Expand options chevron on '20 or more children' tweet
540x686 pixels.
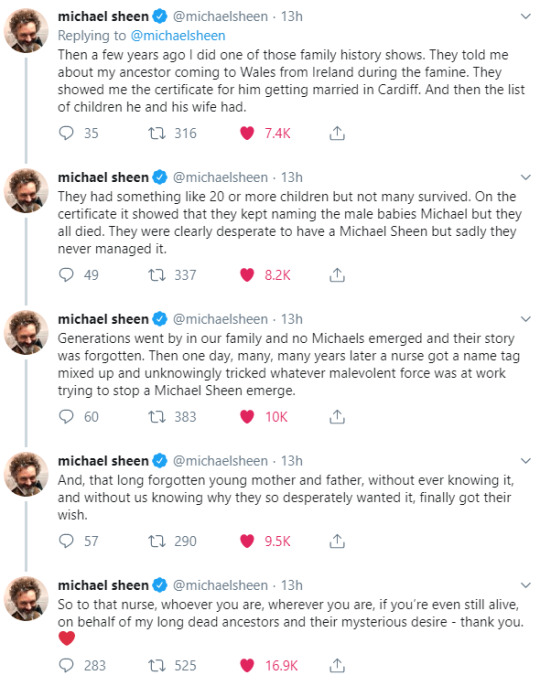[x=526, y=177]
